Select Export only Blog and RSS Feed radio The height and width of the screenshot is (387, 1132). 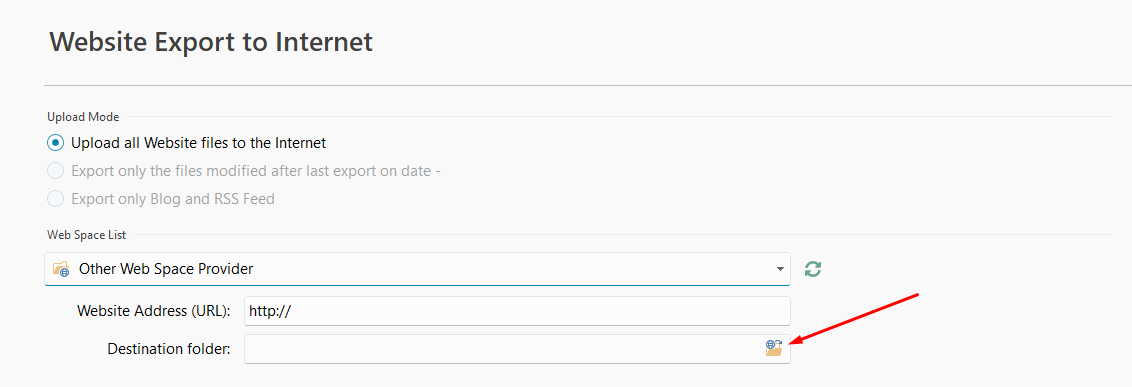pyautogui.click(x=56, y=199)
